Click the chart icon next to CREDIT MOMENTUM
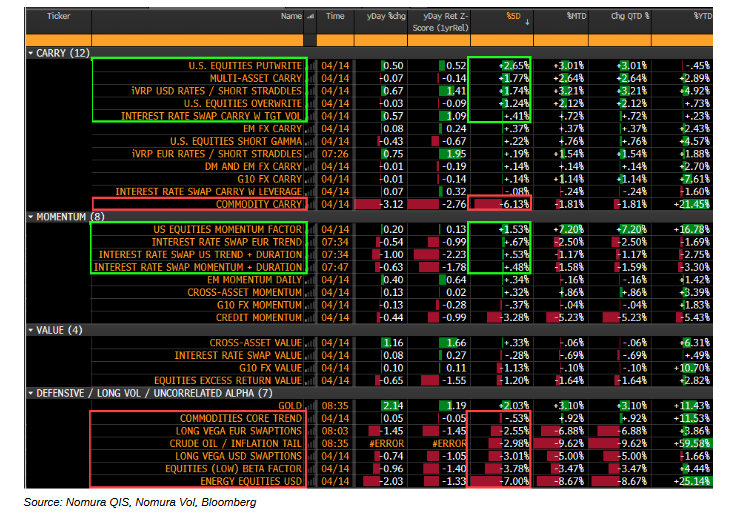738x513 pixels. (x=310, y=317)
